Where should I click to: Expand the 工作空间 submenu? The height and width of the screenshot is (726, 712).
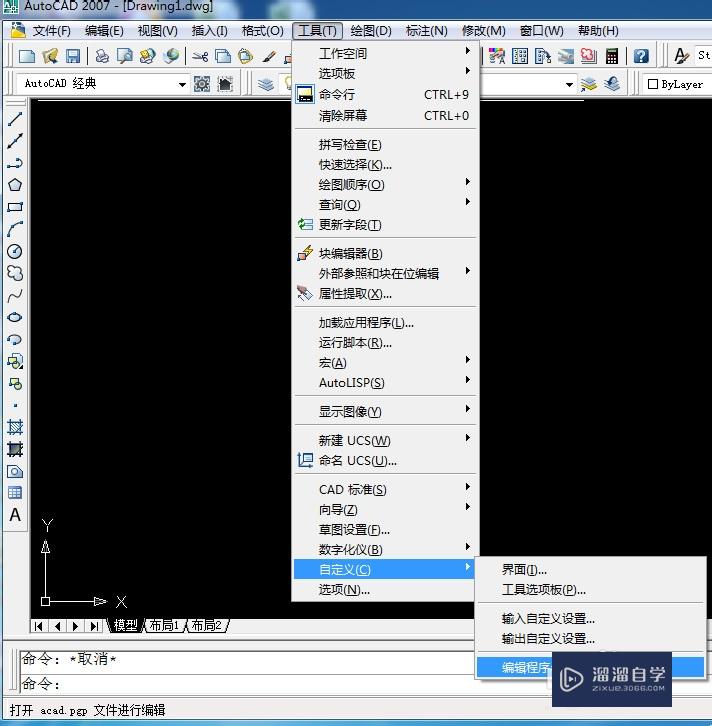point(385,53)
